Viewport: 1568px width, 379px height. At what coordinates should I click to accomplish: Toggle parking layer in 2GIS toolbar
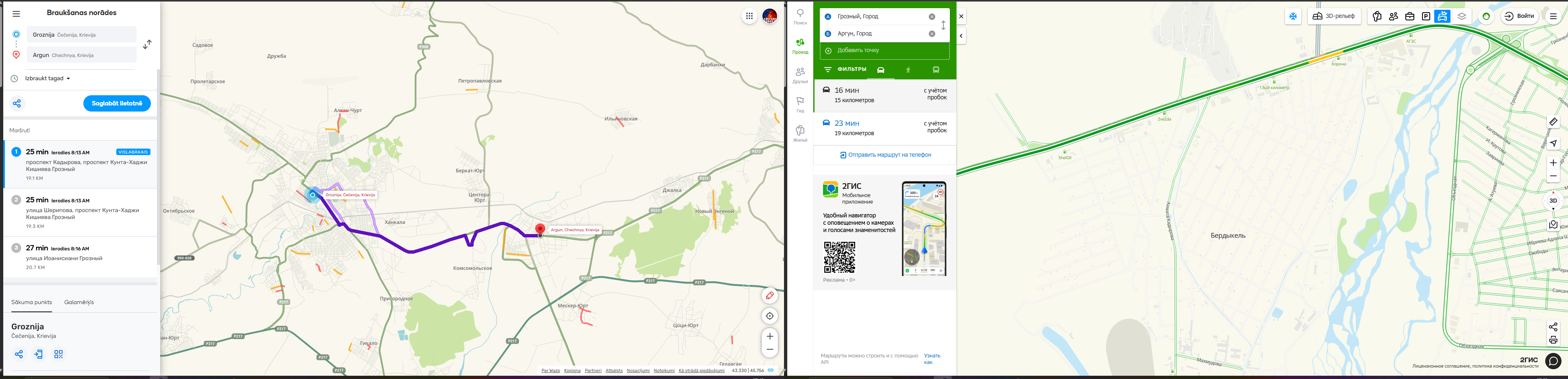pos(1426,16)
